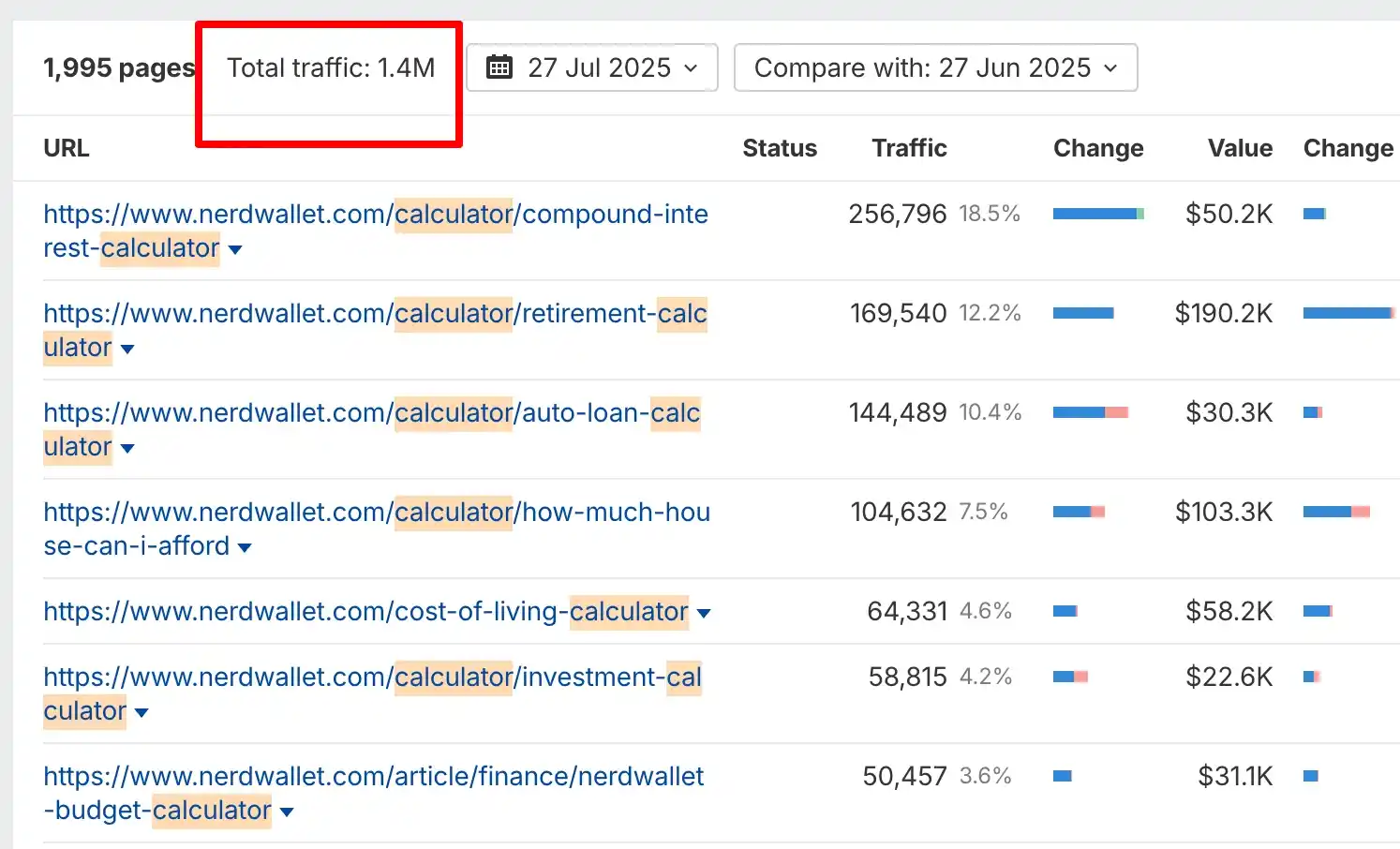
Task: Click traffic change bar for compound-interest row
Action: [1098, 214]
